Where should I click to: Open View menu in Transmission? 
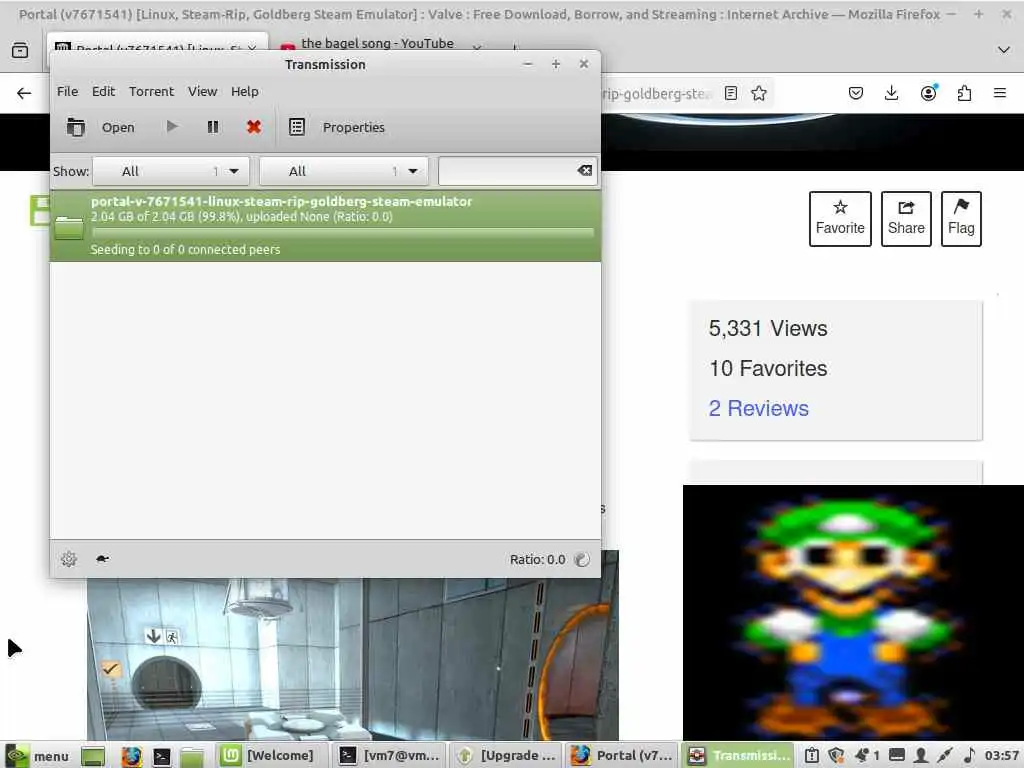click(202, 91)
